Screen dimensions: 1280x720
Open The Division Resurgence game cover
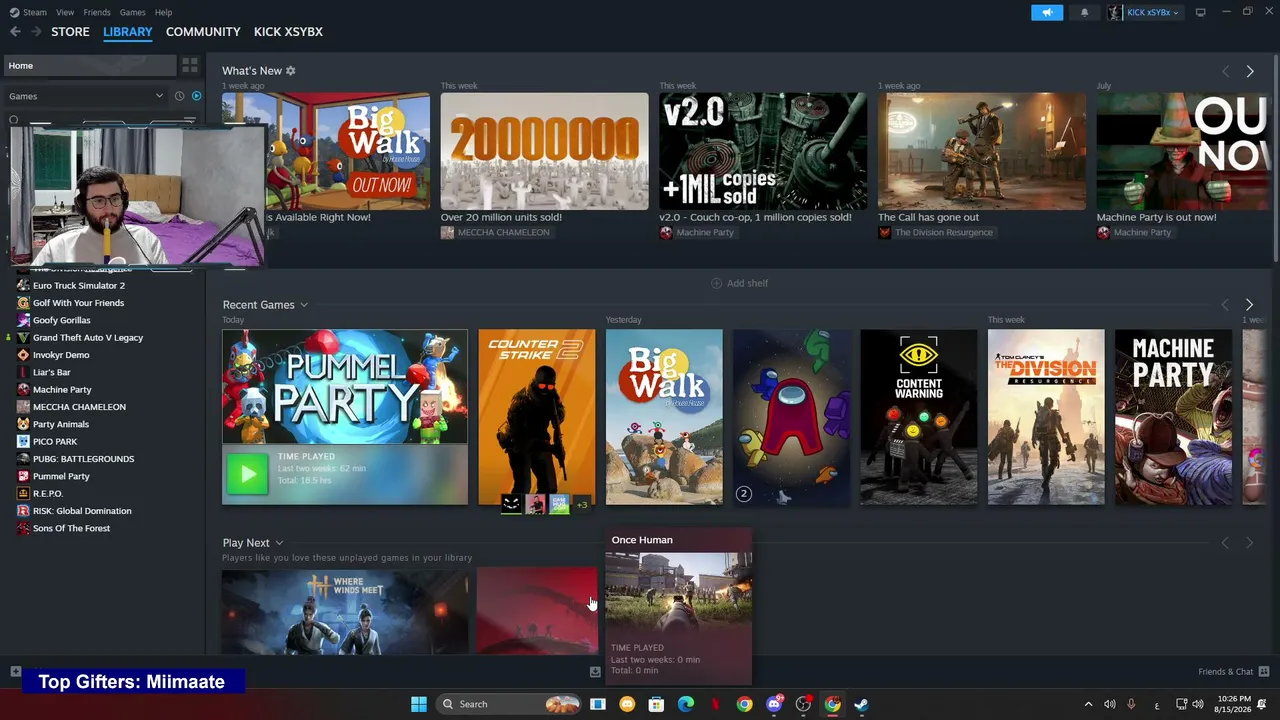1046,416
